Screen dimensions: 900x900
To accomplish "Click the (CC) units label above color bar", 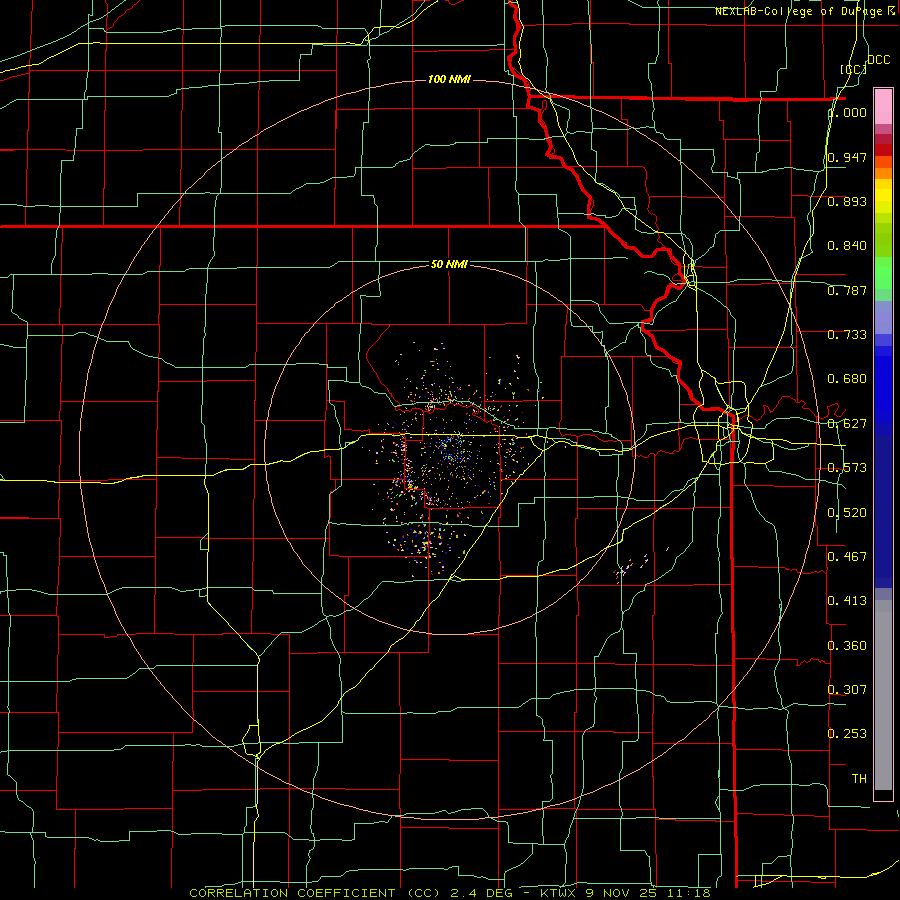I will (854, 69).
